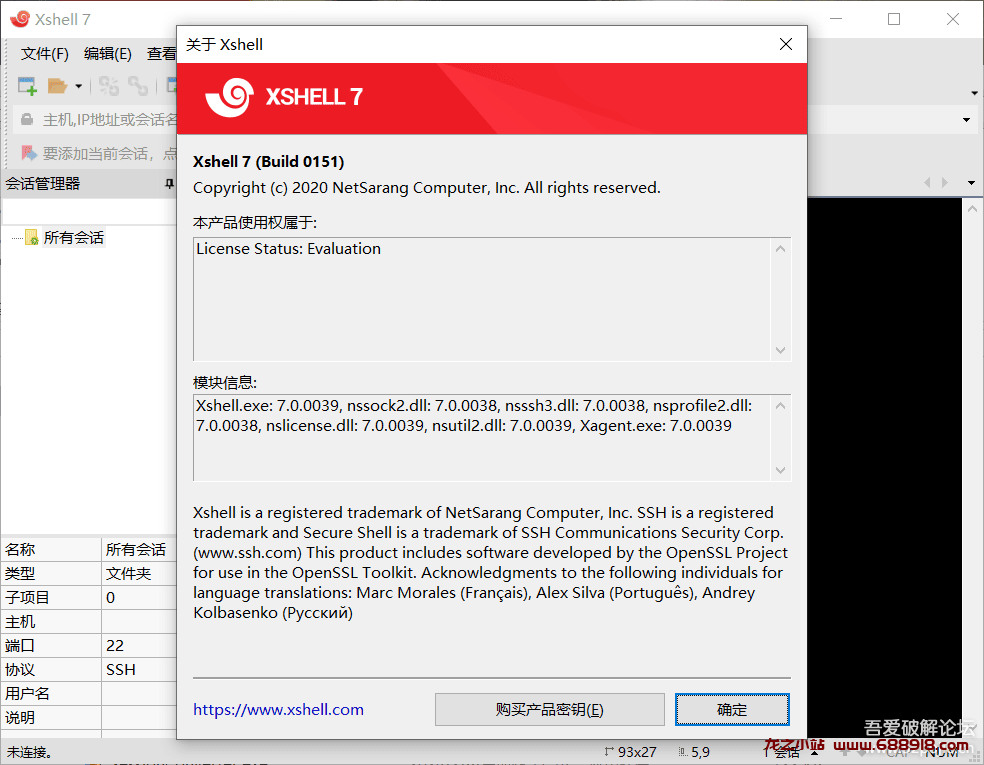Click 'License Status: Evaluation' text

click(288, 249)
